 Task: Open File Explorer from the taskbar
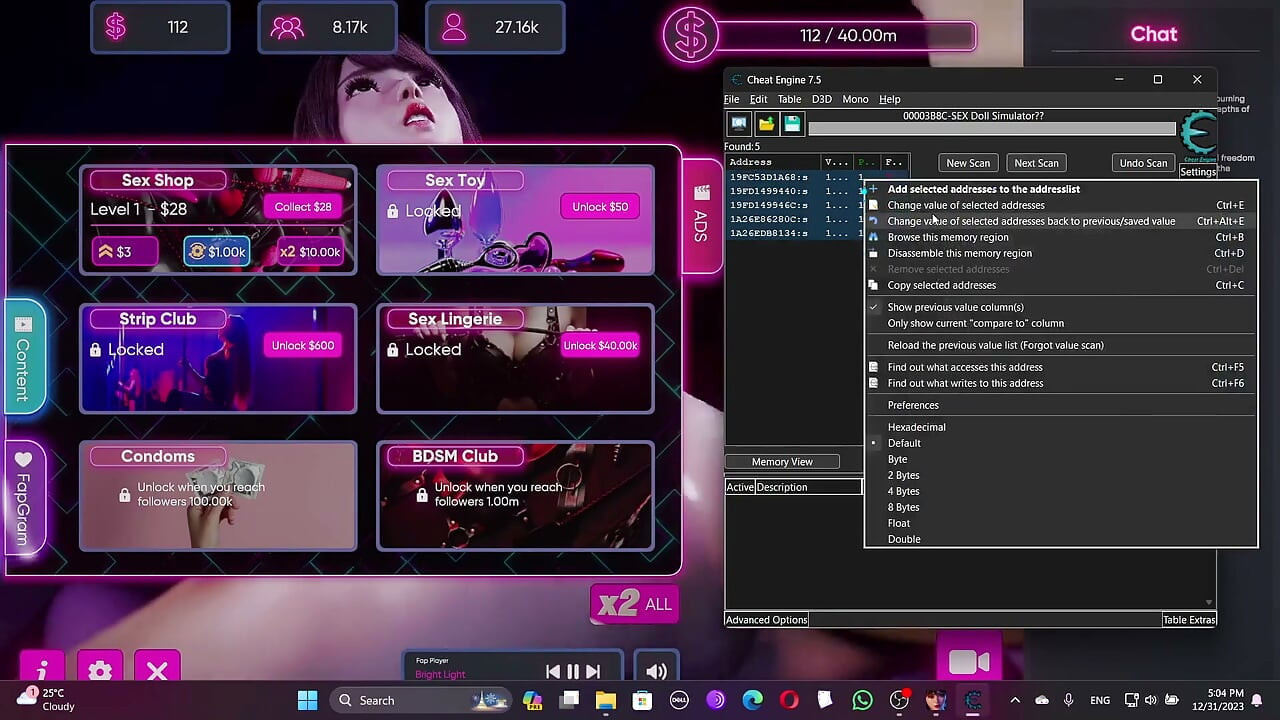tap(606, 700)
